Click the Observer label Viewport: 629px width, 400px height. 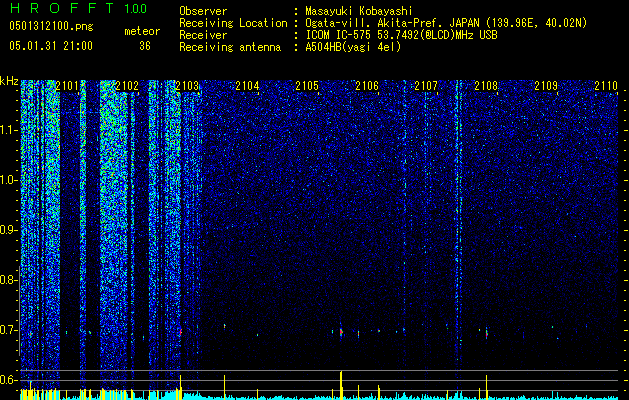click(x=203, y=11)
